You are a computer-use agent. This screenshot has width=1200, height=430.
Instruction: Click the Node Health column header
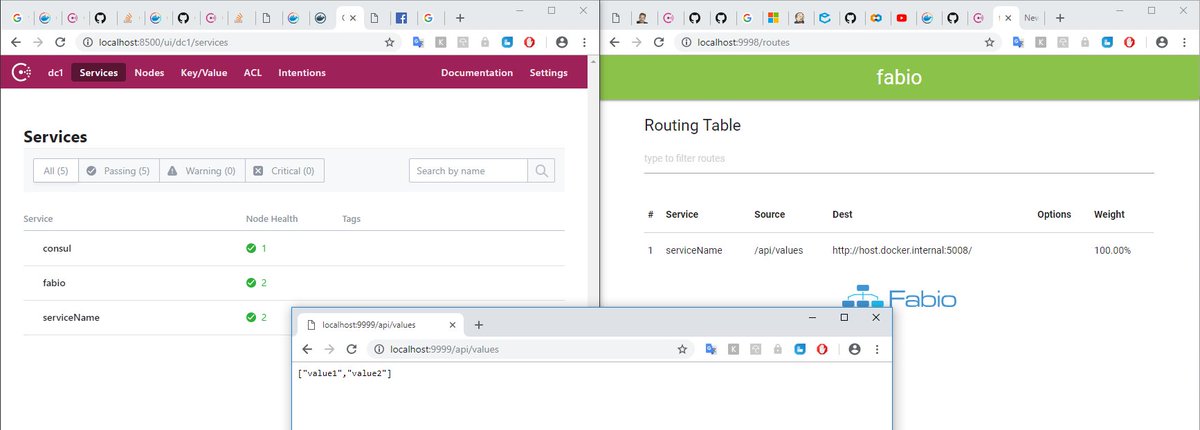[x=272, y=218]
